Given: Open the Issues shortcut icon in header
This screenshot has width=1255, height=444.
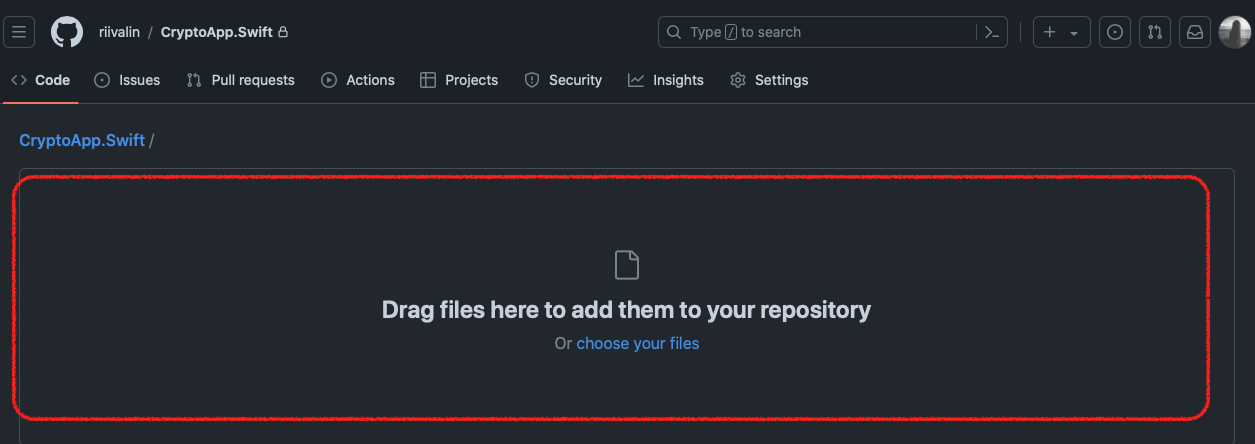Looking at the screenshot, I should click(1115, 32).
